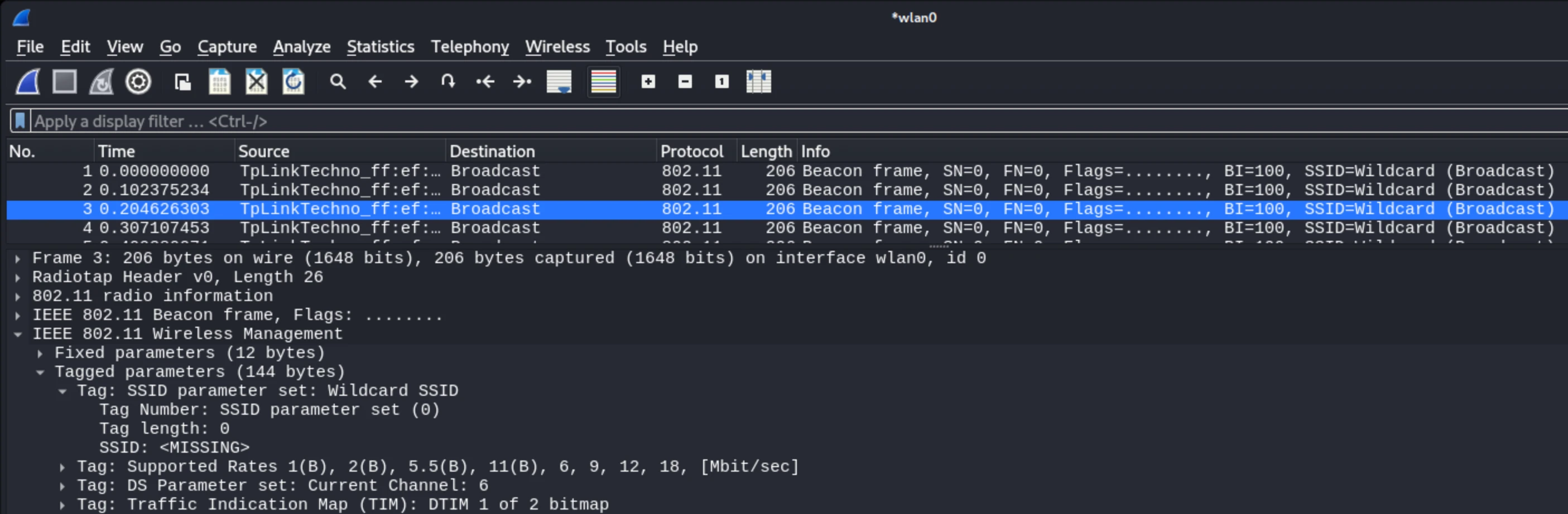This screenshot has height=514, width=1568.
Task: Open the Analyze menu
Action: pyautogui.click(x=302, y=47)
